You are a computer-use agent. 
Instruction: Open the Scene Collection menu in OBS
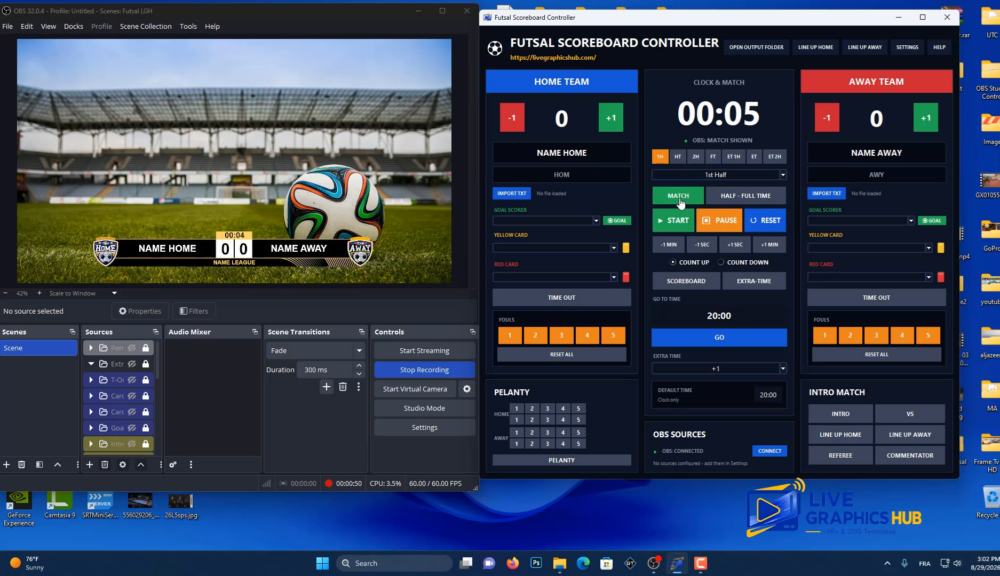pos(145,26)
